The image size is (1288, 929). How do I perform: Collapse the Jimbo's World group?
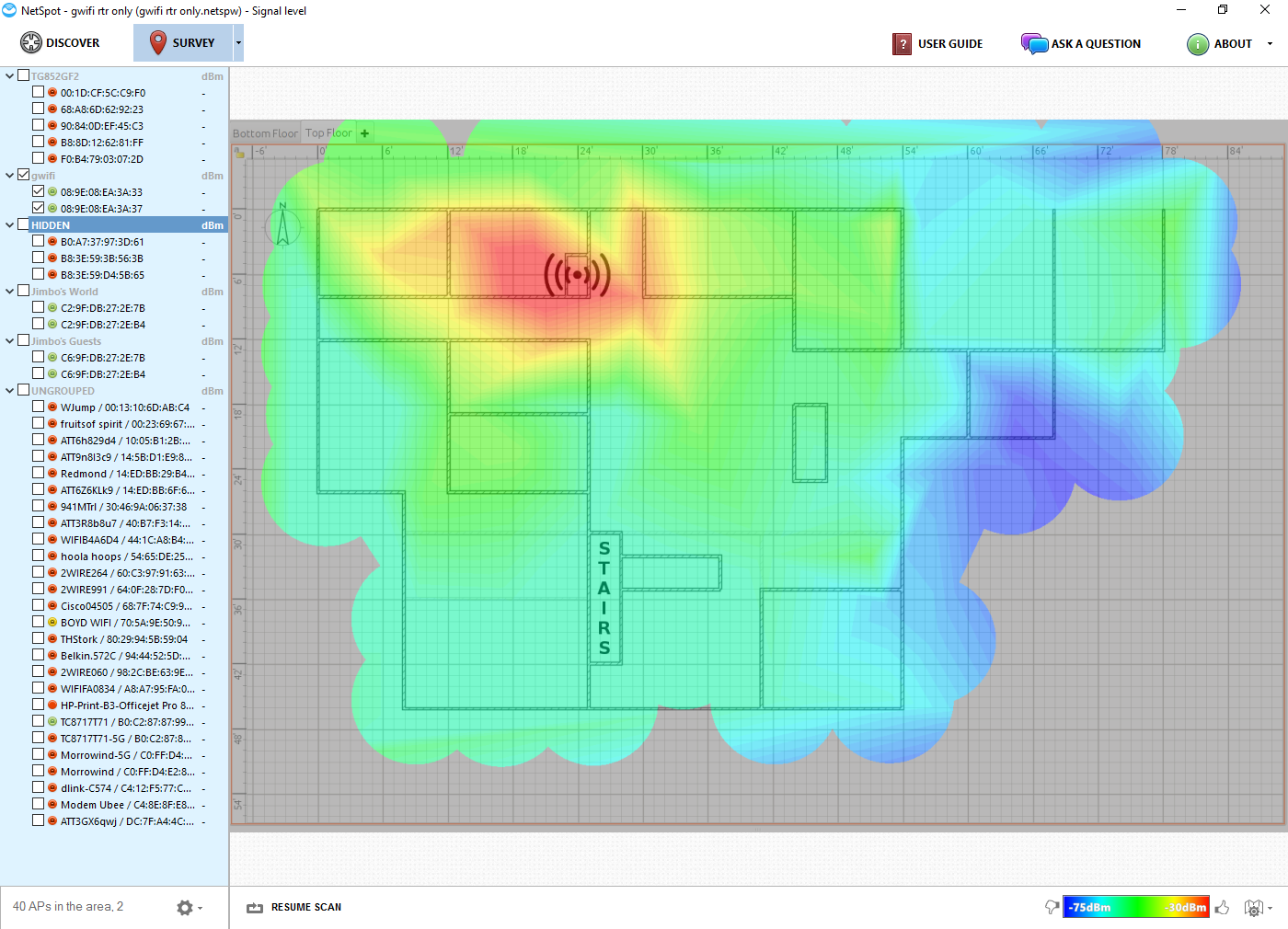click(10, 292)
